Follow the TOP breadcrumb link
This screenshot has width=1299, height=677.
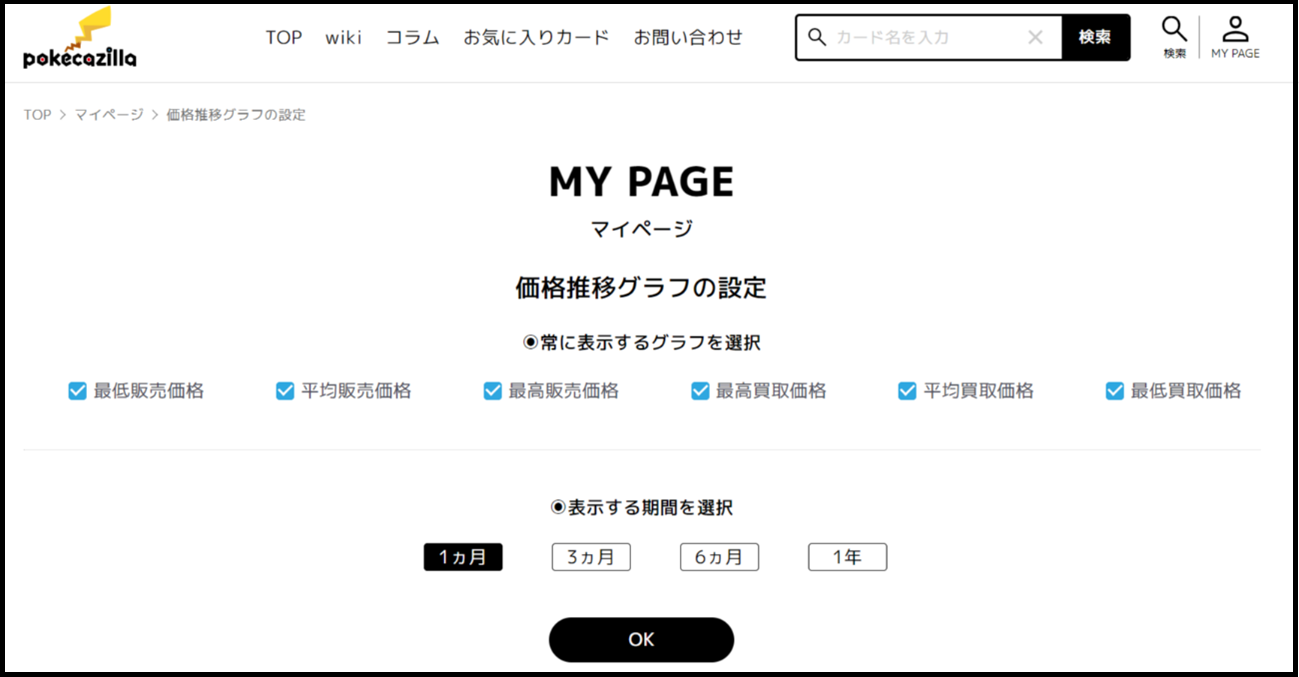click(37, 115)
